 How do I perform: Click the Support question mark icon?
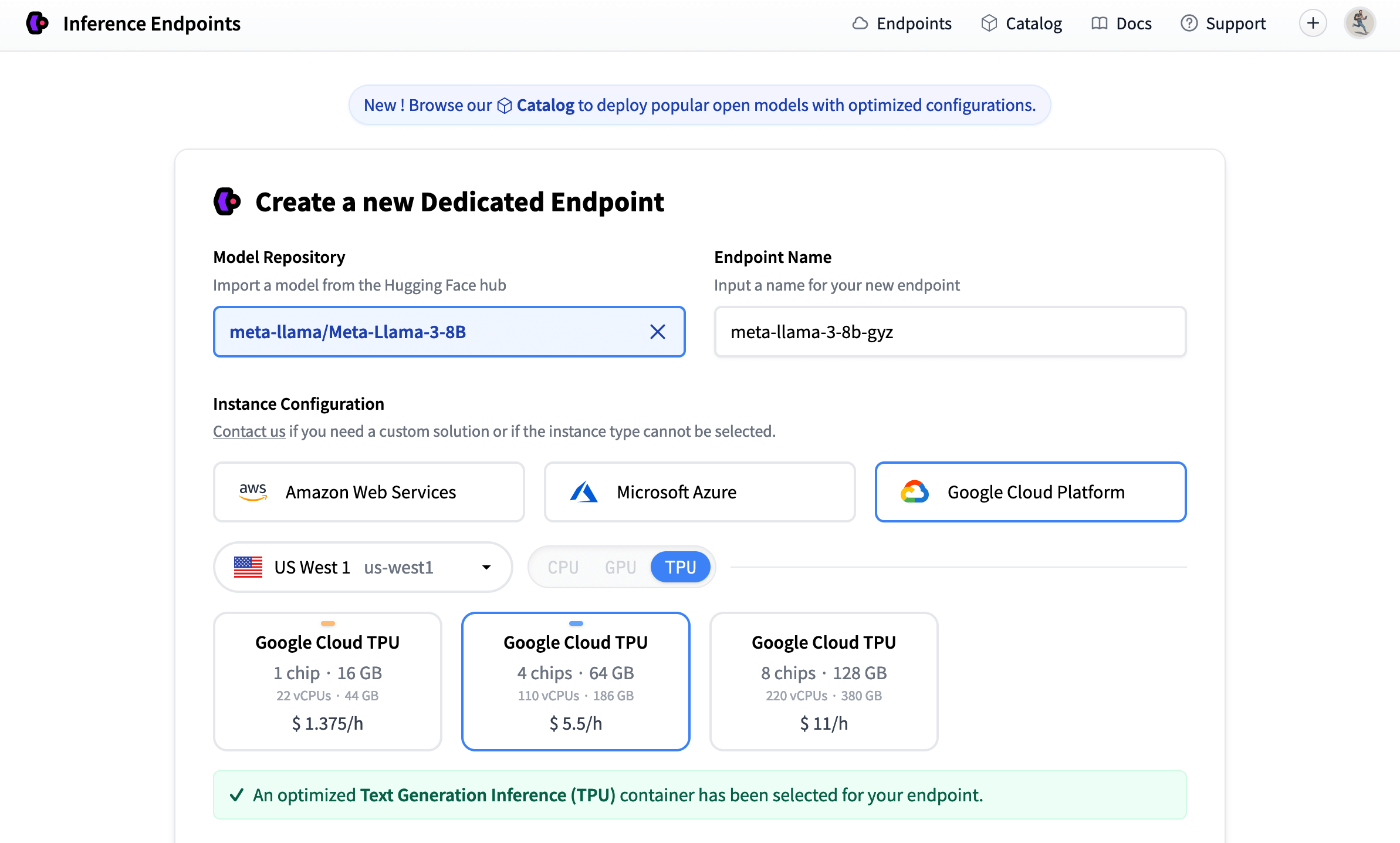pos(1189,23)
